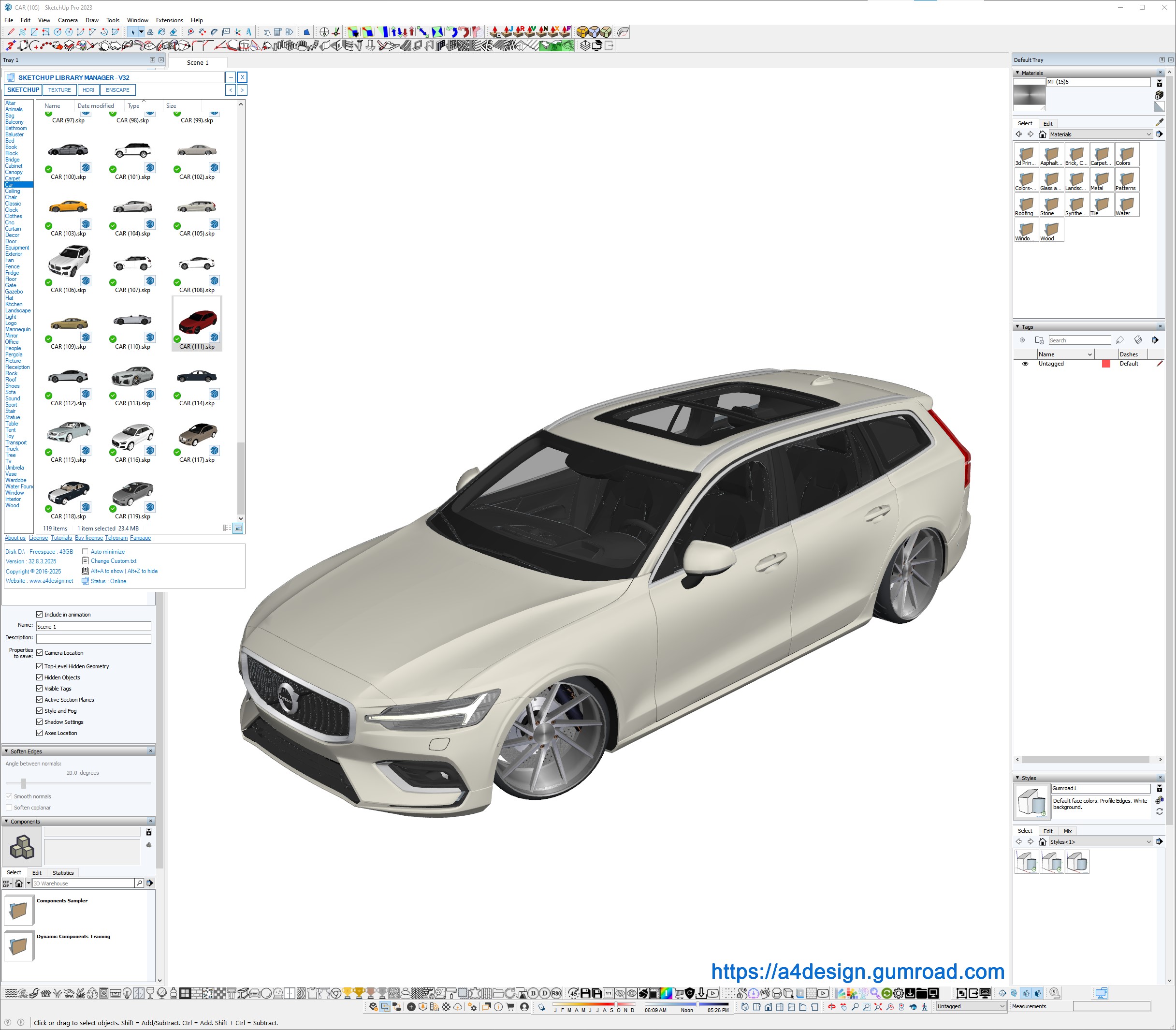
Task: Click the Paint Bucket tool icon
Action: point(161,32)
